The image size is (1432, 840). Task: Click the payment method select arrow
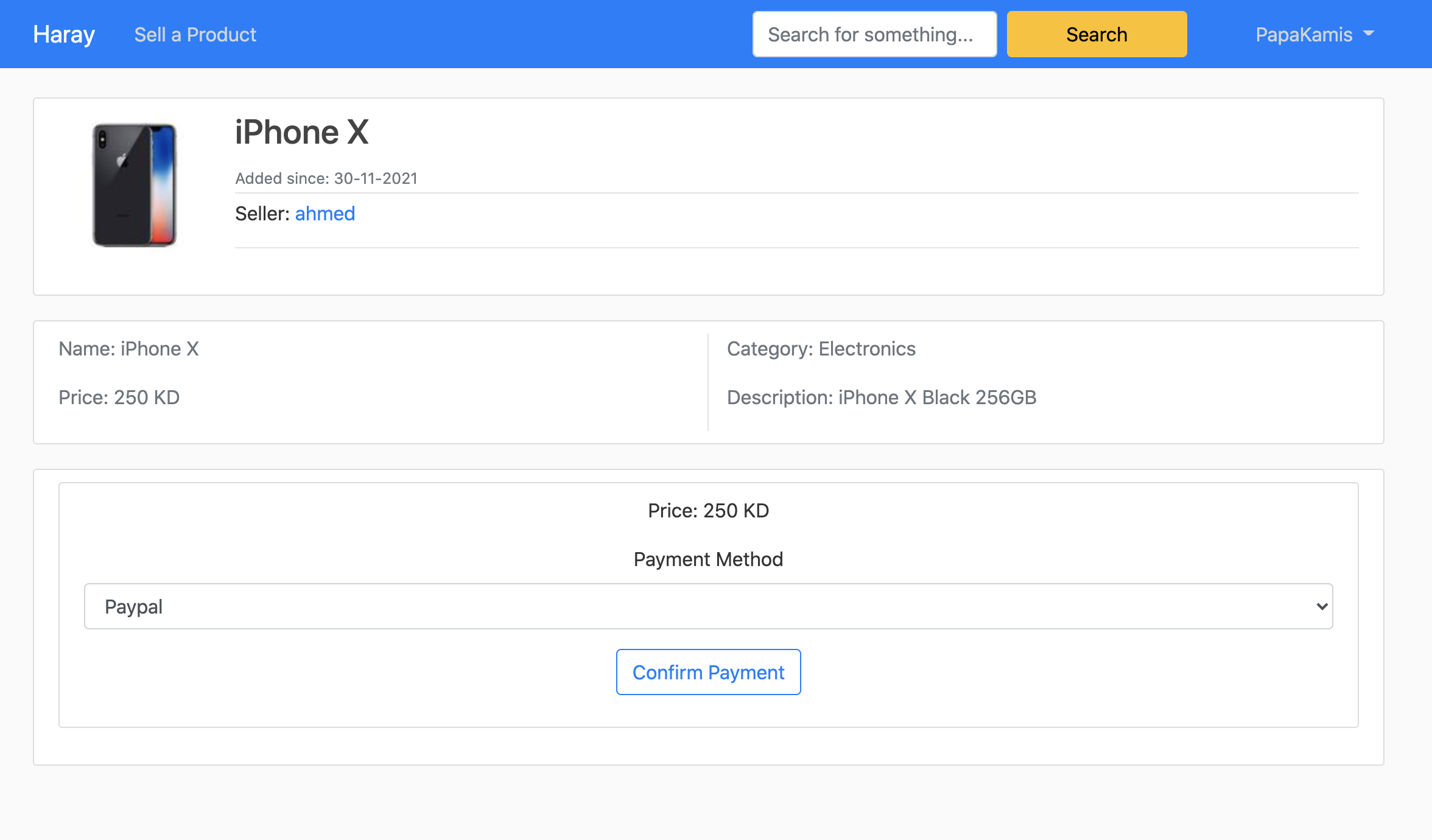1321,606
